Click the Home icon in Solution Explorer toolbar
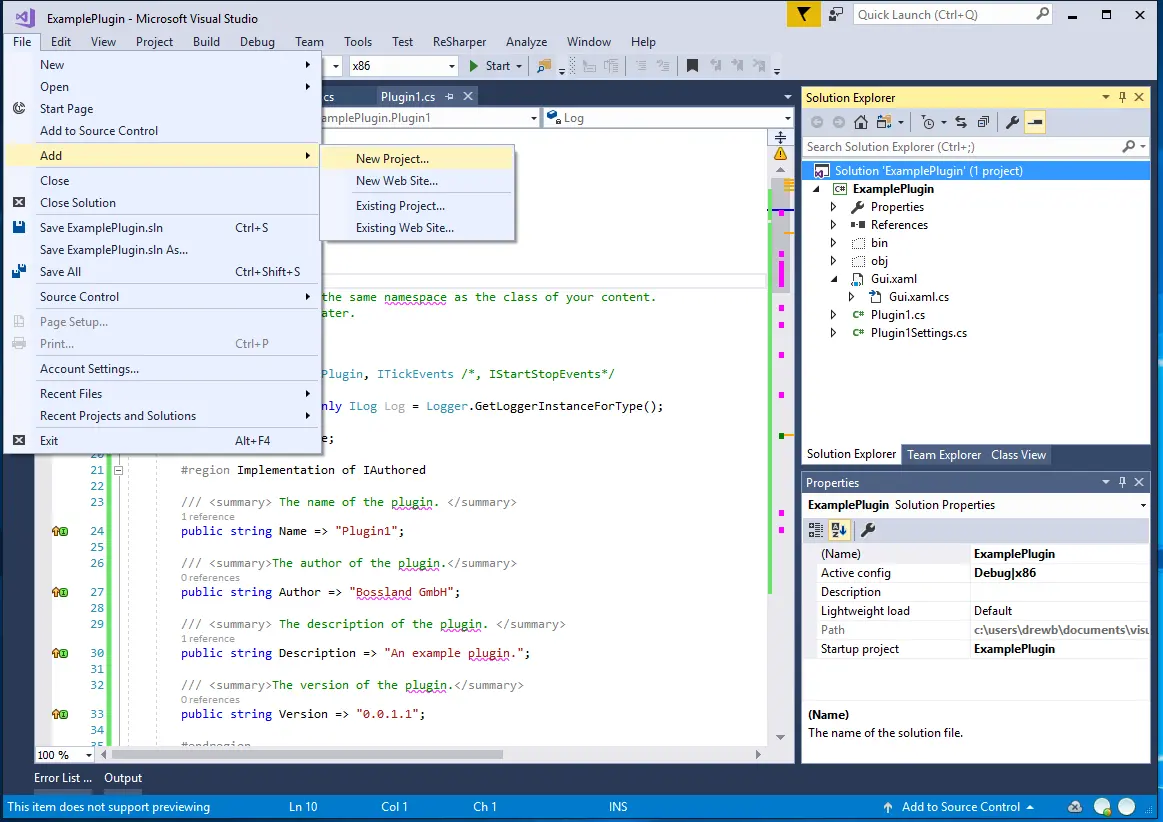The width and height of the screenshot is (1163, 822). (x=860, y=122)
